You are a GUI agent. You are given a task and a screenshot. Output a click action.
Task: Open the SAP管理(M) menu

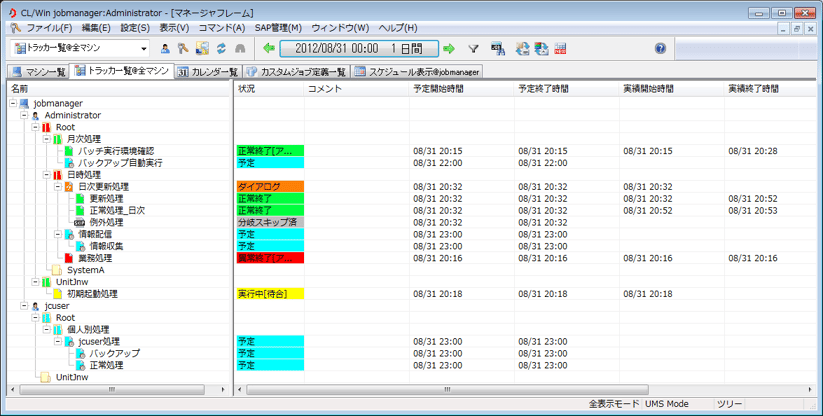click(278, 28)
